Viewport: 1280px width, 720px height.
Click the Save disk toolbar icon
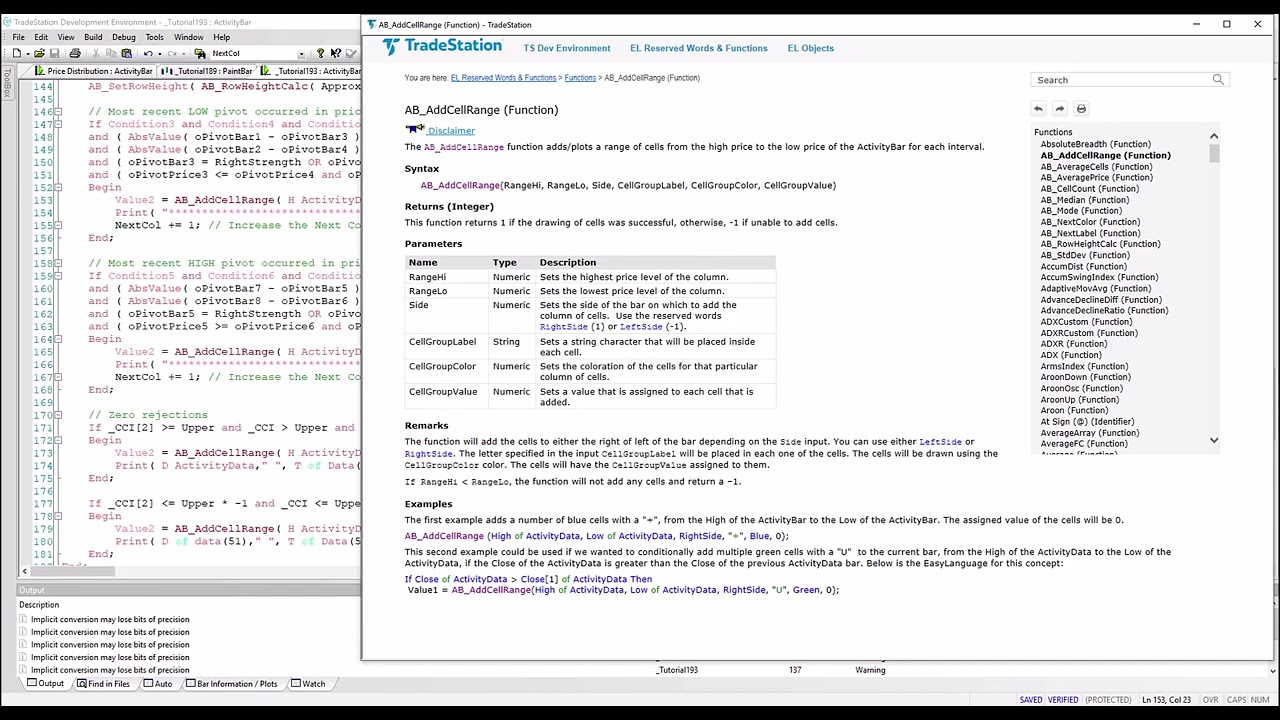tap(54, 53)
